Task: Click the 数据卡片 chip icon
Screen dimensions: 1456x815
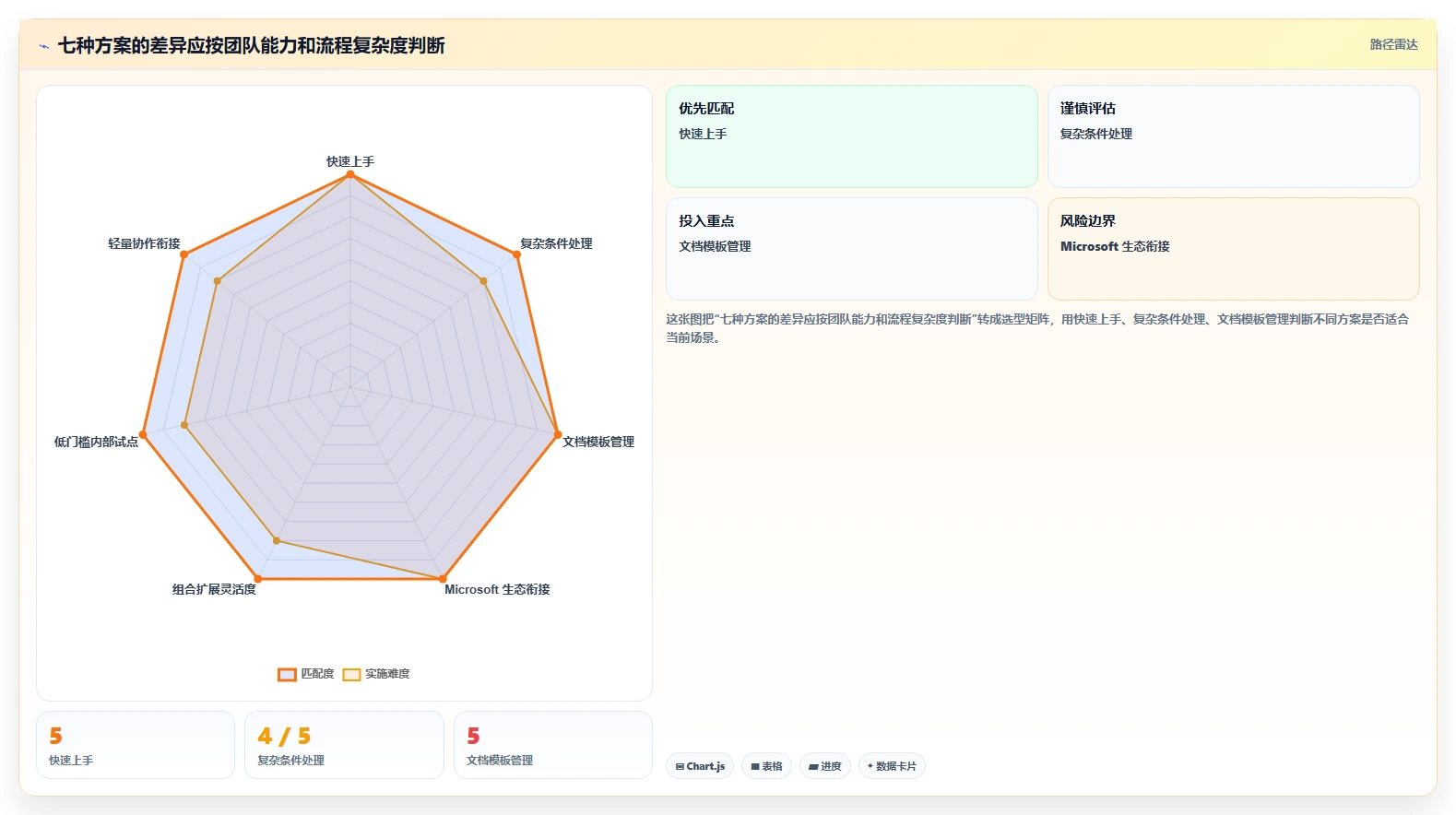Action: coord(870,766)
